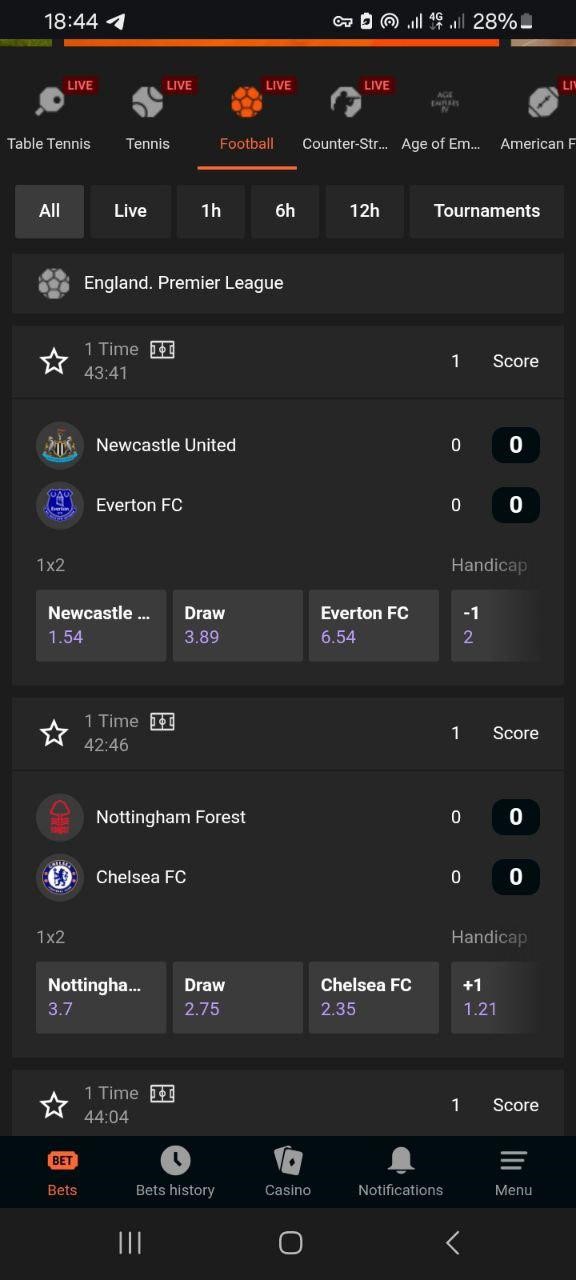Viewport: 576px width, 1280px height.
Task: Open the football pitch view for Nottingham match
Action: pos(162,721)
